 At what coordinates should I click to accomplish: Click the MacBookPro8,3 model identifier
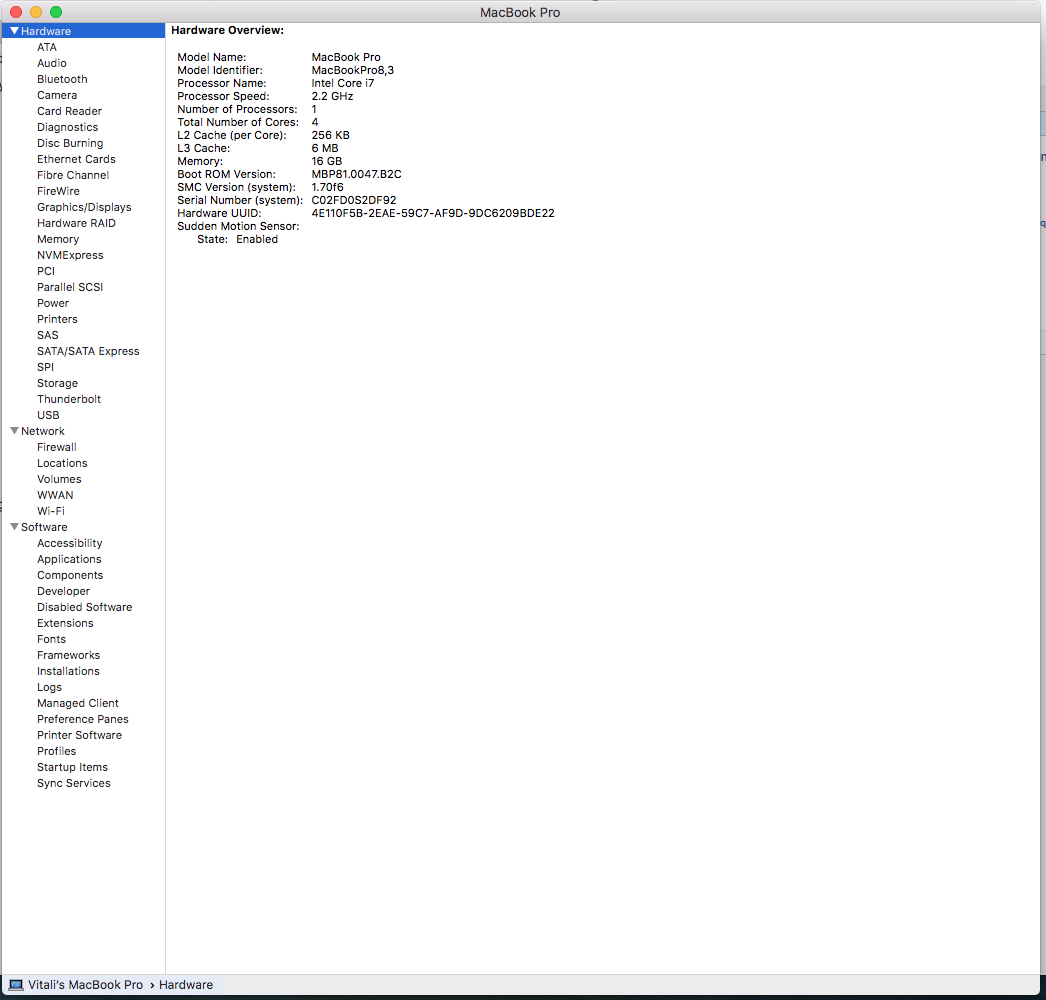pos(352,70)
